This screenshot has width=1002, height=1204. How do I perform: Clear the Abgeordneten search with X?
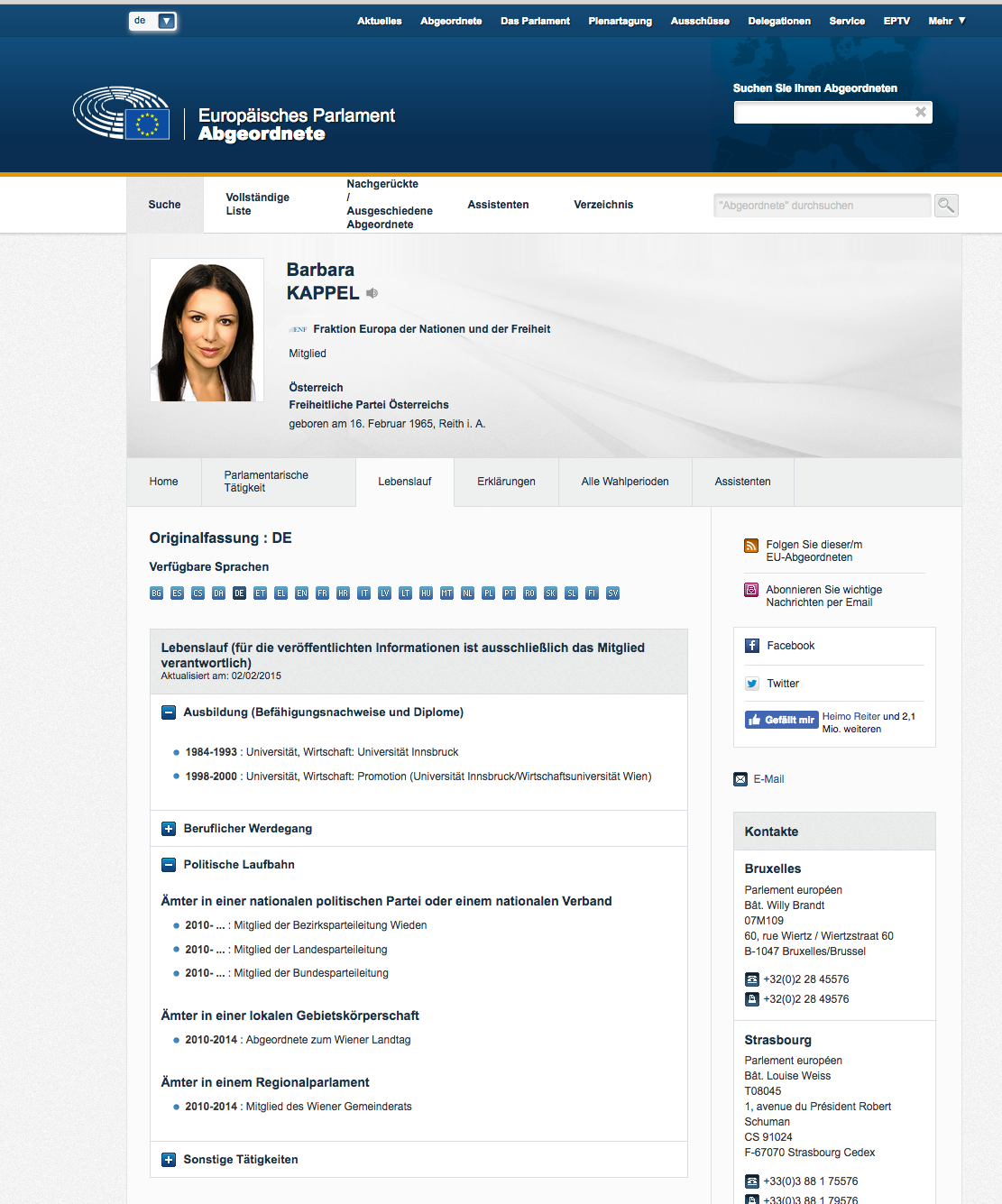click(921, 112)
